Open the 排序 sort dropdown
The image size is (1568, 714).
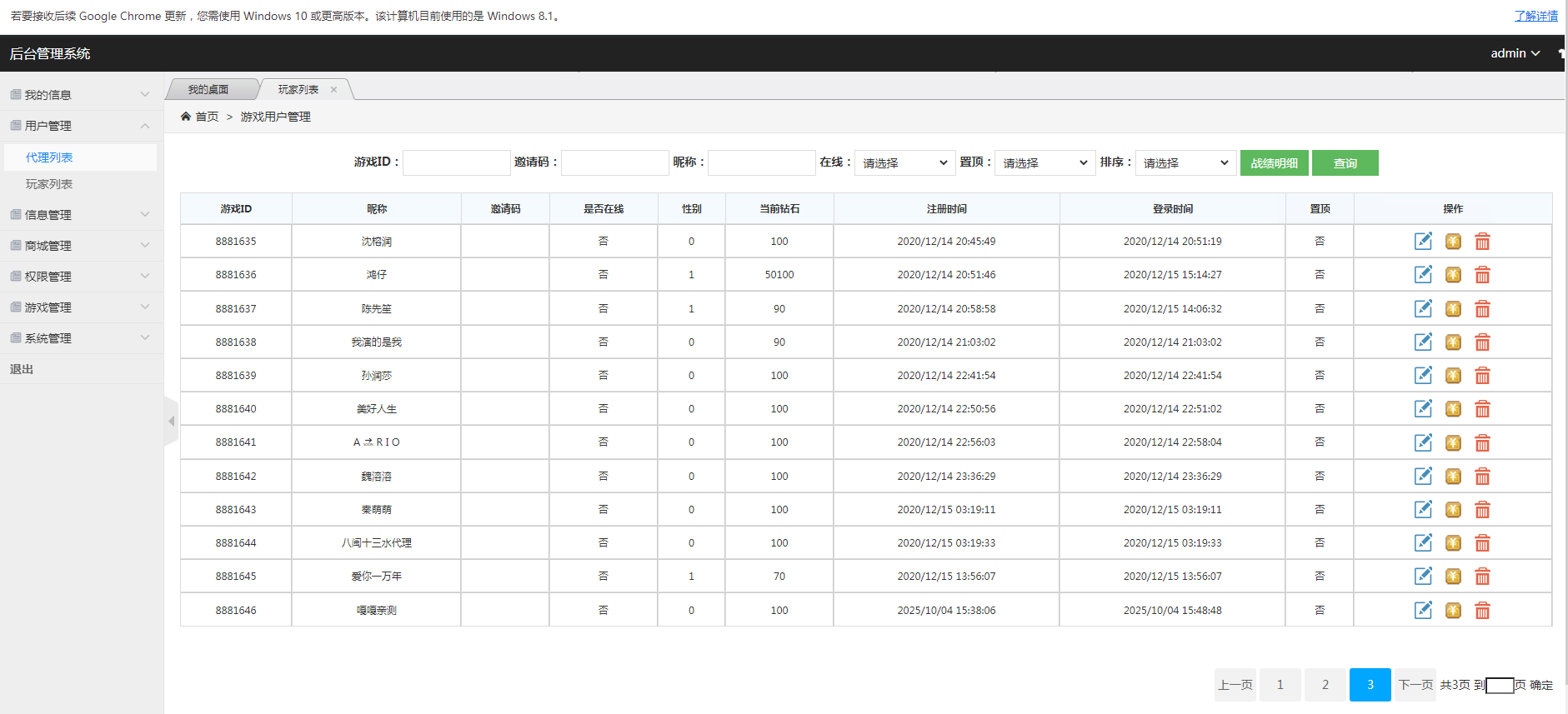coord(1185,163)
